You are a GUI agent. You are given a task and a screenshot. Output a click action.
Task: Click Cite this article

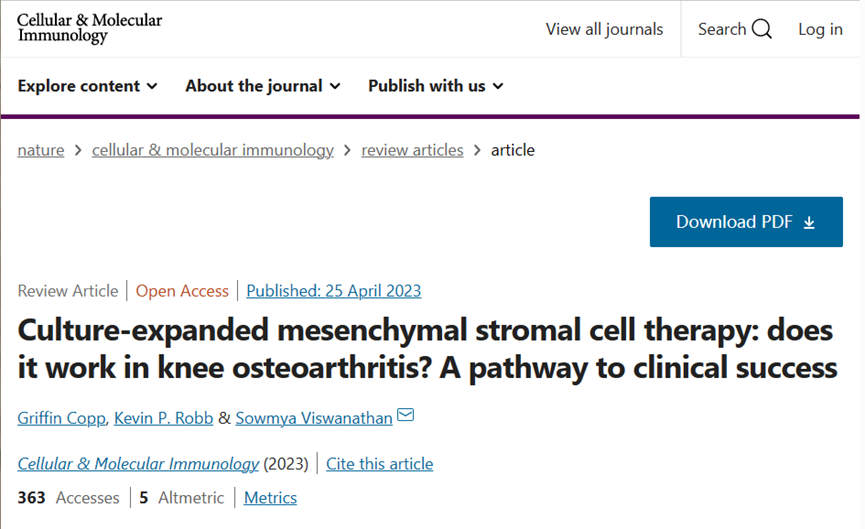point(380,464)
